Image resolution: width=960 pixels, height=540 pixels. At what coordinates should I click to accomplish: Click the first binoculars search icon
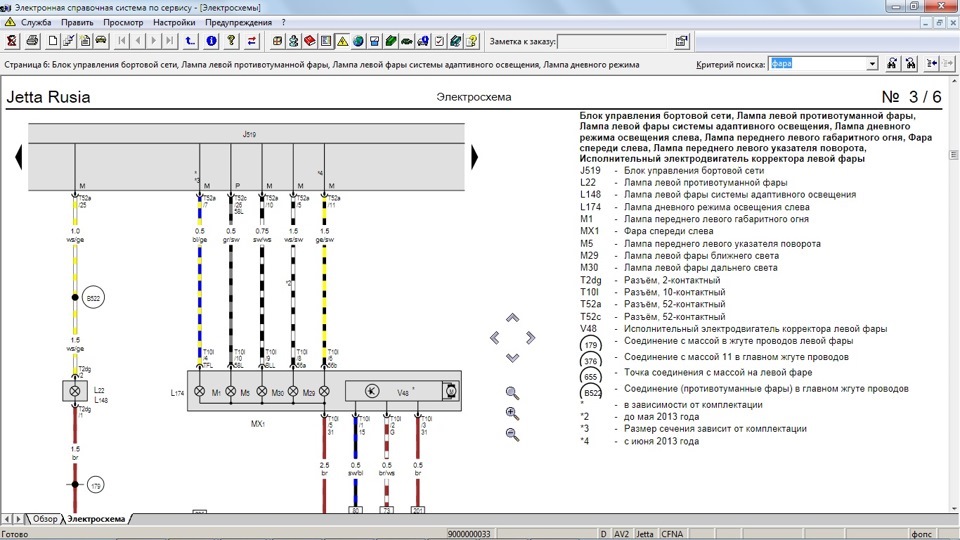(x=892, y=64)
